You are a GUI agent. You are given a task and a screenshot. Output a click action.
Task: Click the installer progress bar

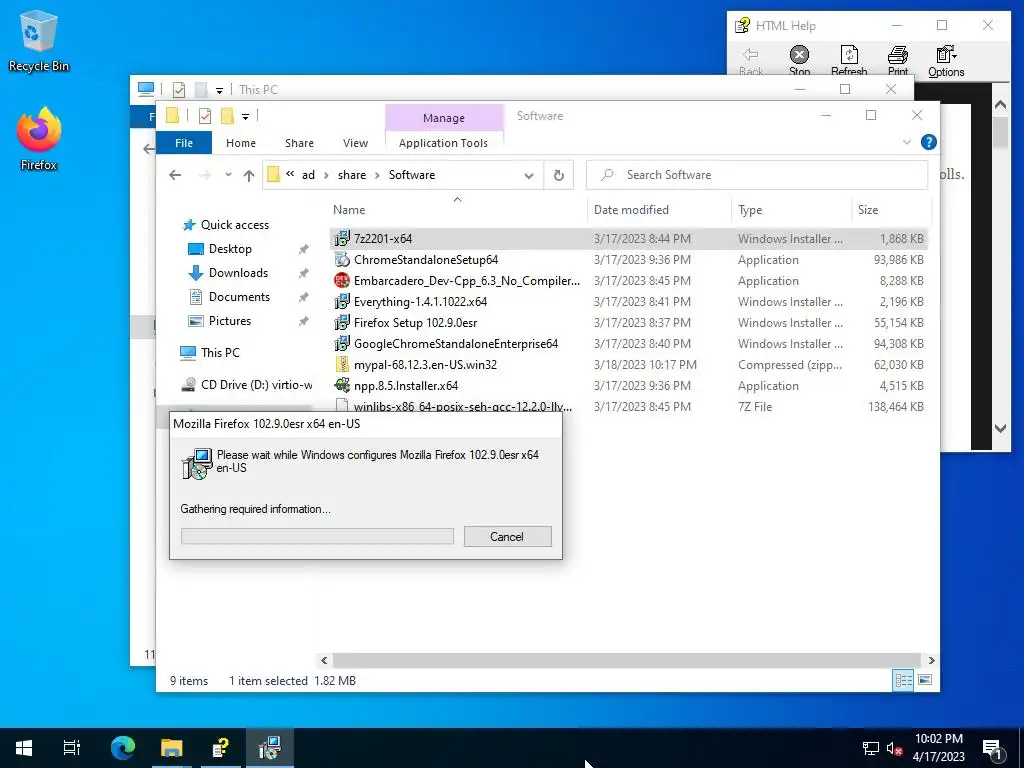point(317,537)
